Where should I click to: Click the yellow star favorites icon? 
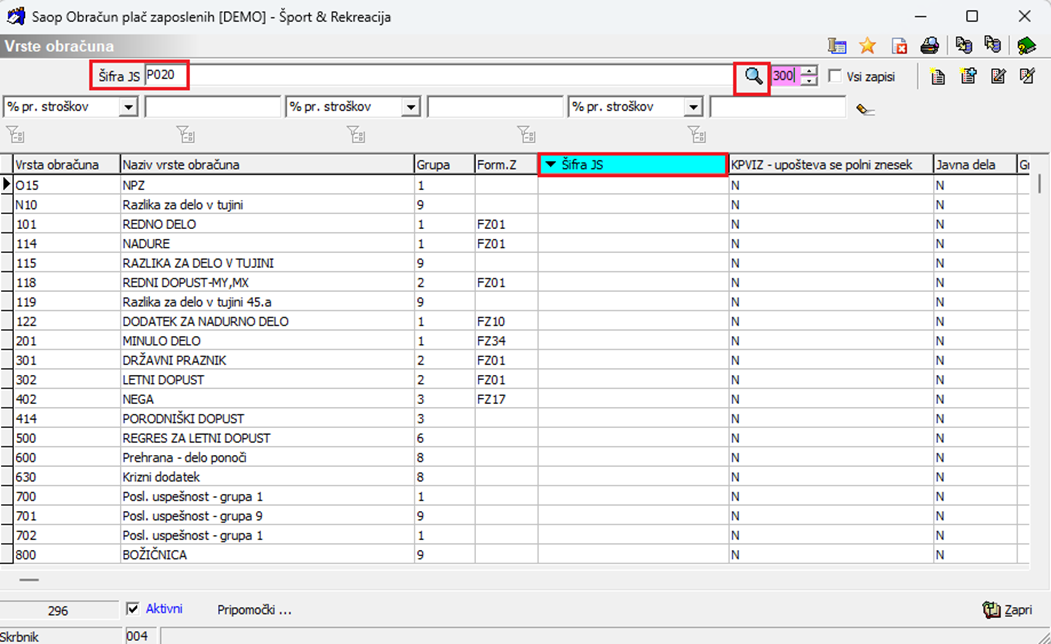867,46
